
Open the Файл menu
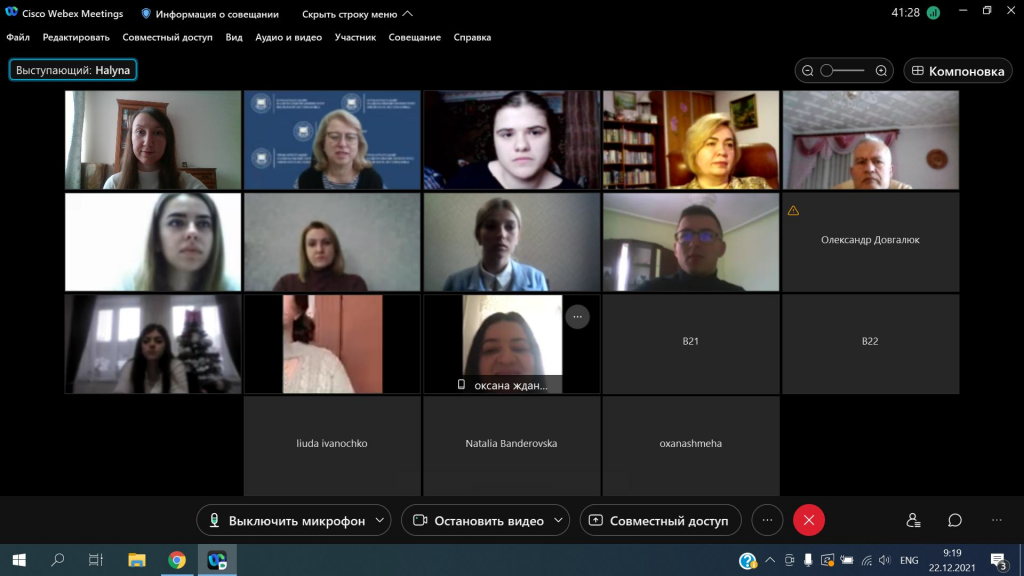18,37
